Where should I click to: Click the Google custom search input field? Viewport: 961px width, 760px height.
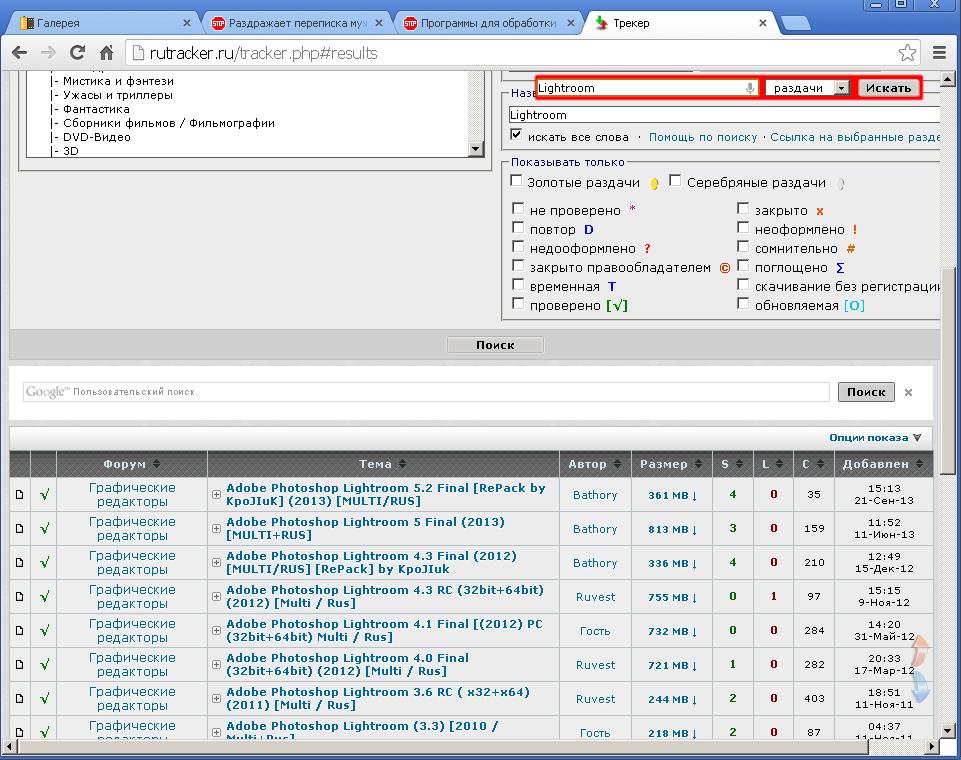coord(426,392)
